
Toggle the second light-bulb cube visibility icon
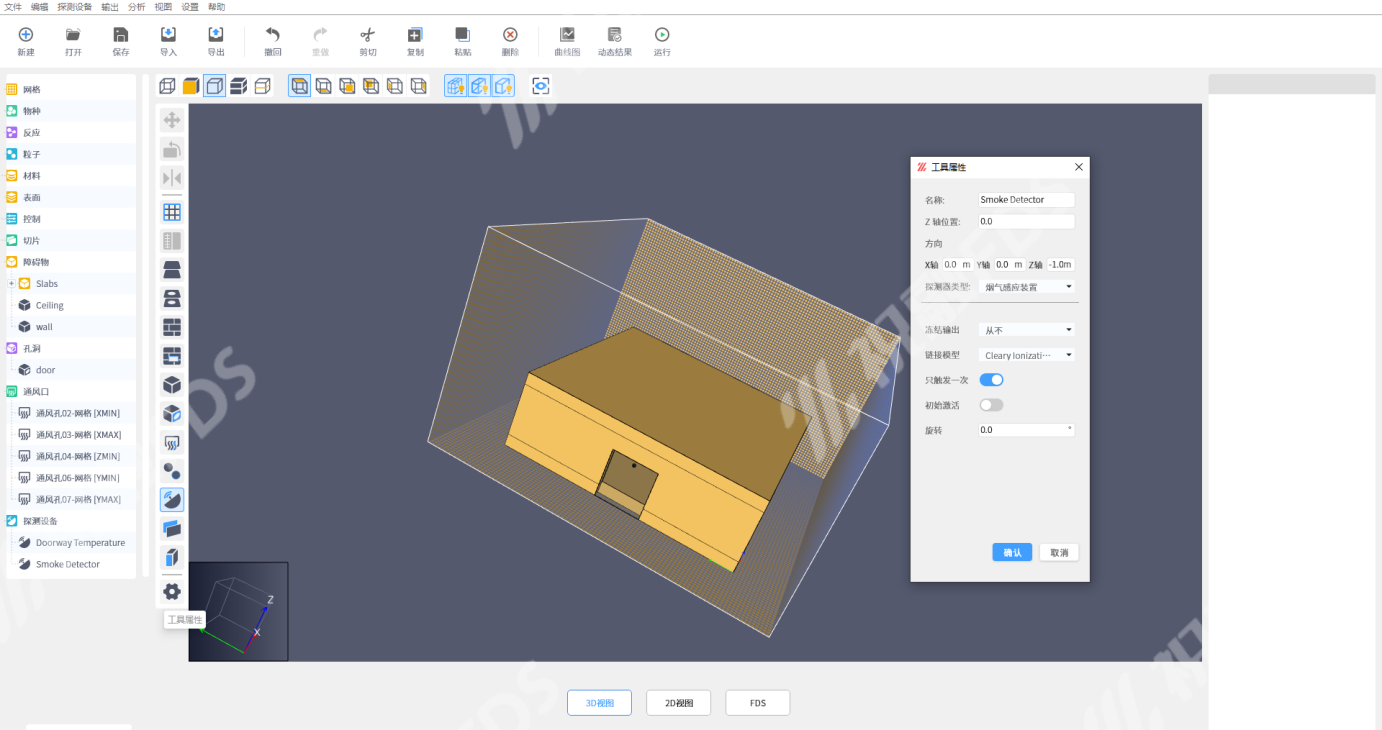click(x=480, y=86)
